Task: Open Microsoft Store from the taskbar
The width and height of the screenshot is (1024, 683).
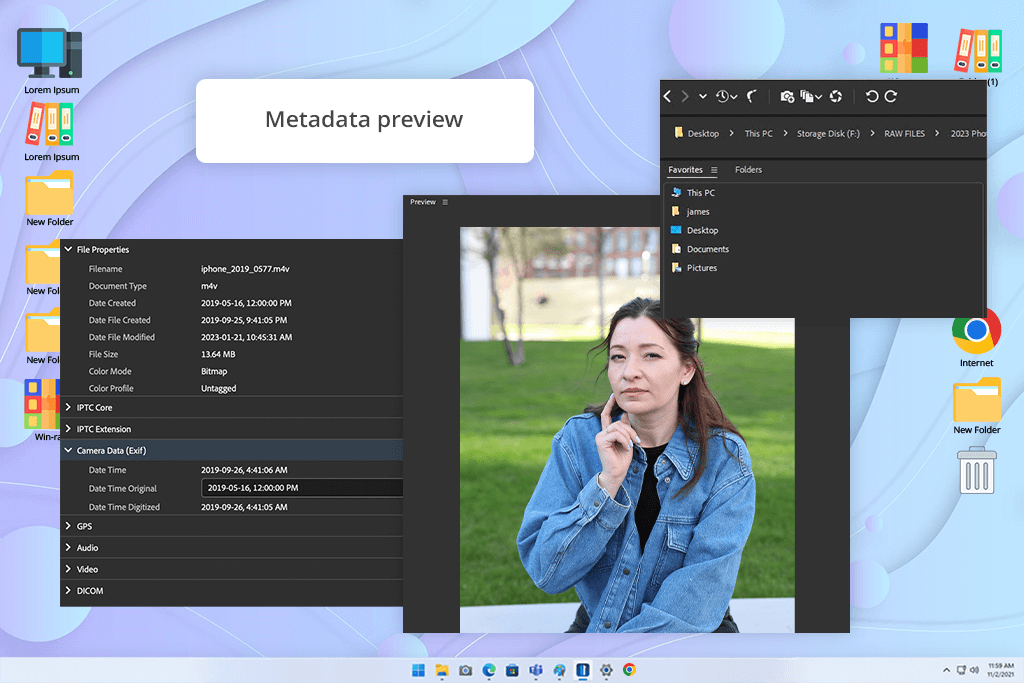Action: coord(513,670)
